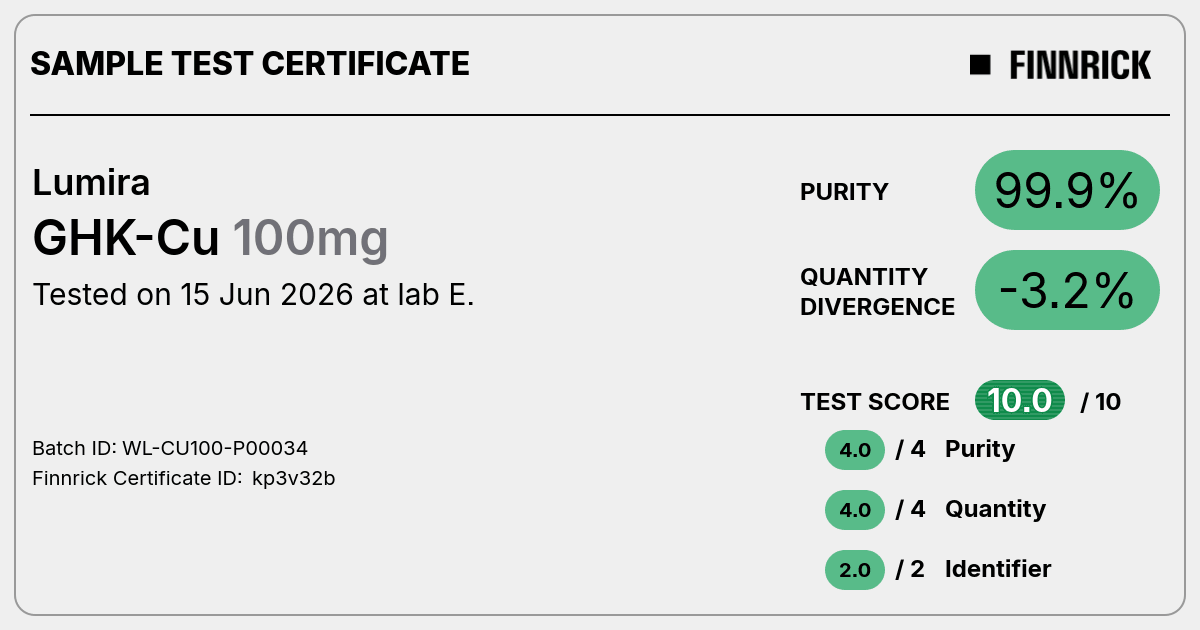1200x630 pixels.
Task: Click the GHK-Cu product name
Action: [126, 238]
